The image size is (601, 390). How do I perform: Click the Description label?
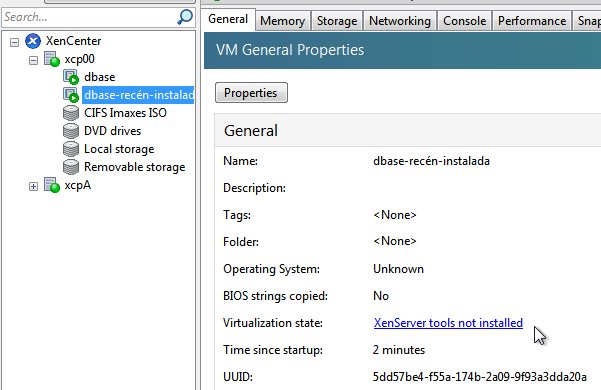pos(255,188)
